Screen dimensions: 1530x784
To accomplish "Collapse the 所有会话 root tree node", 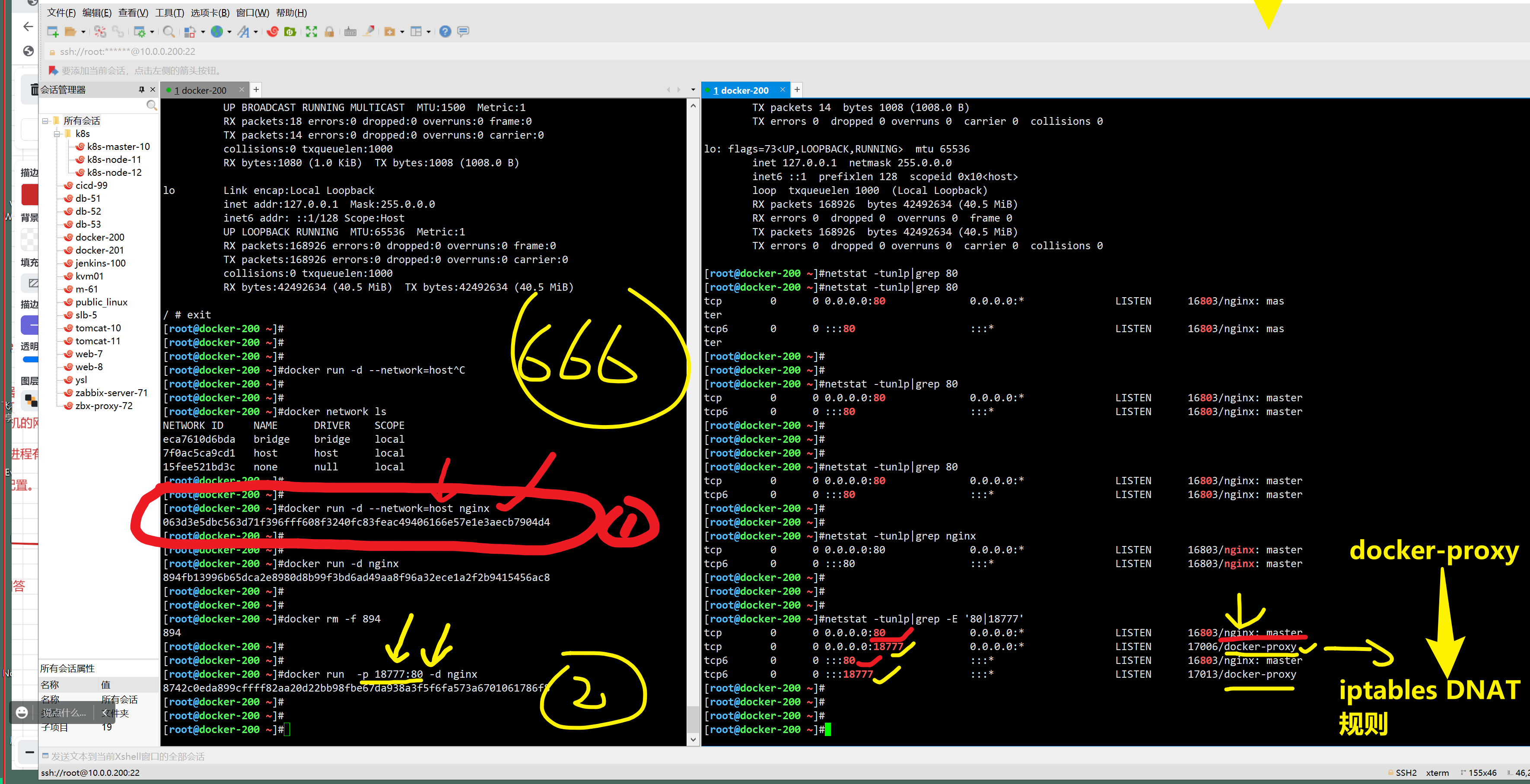I will click(45, 121).
